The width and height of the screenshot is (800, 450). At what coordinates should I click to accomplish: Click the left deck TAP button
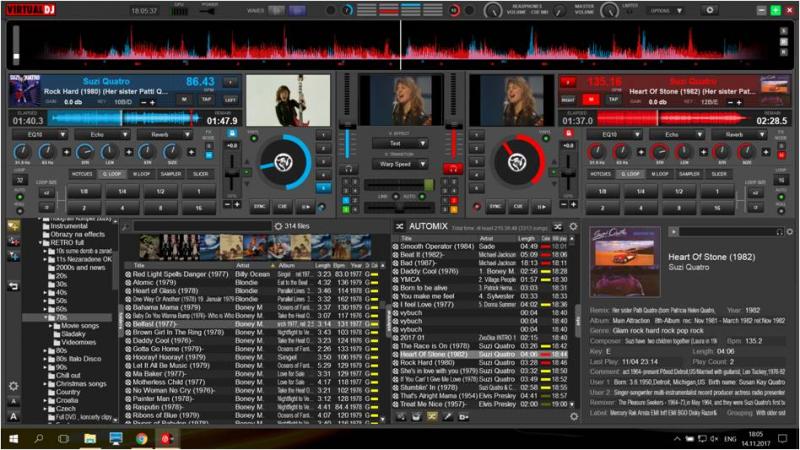[207, 99]
